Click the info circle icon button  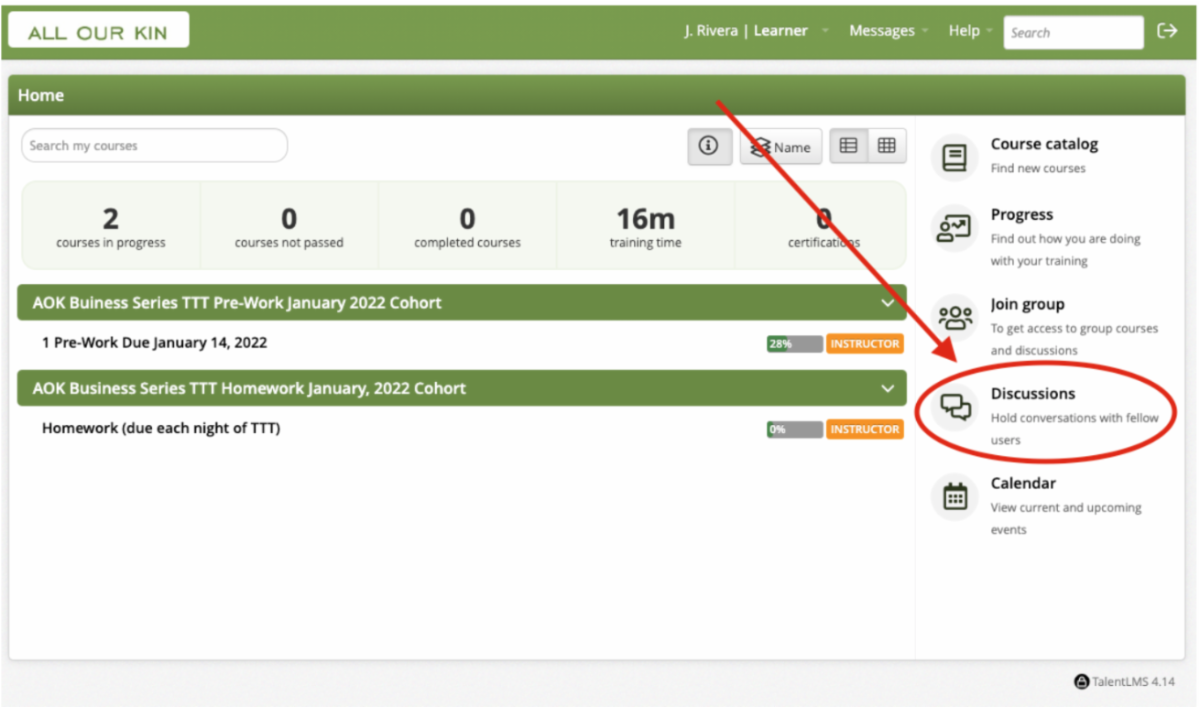tap(709, 146)
